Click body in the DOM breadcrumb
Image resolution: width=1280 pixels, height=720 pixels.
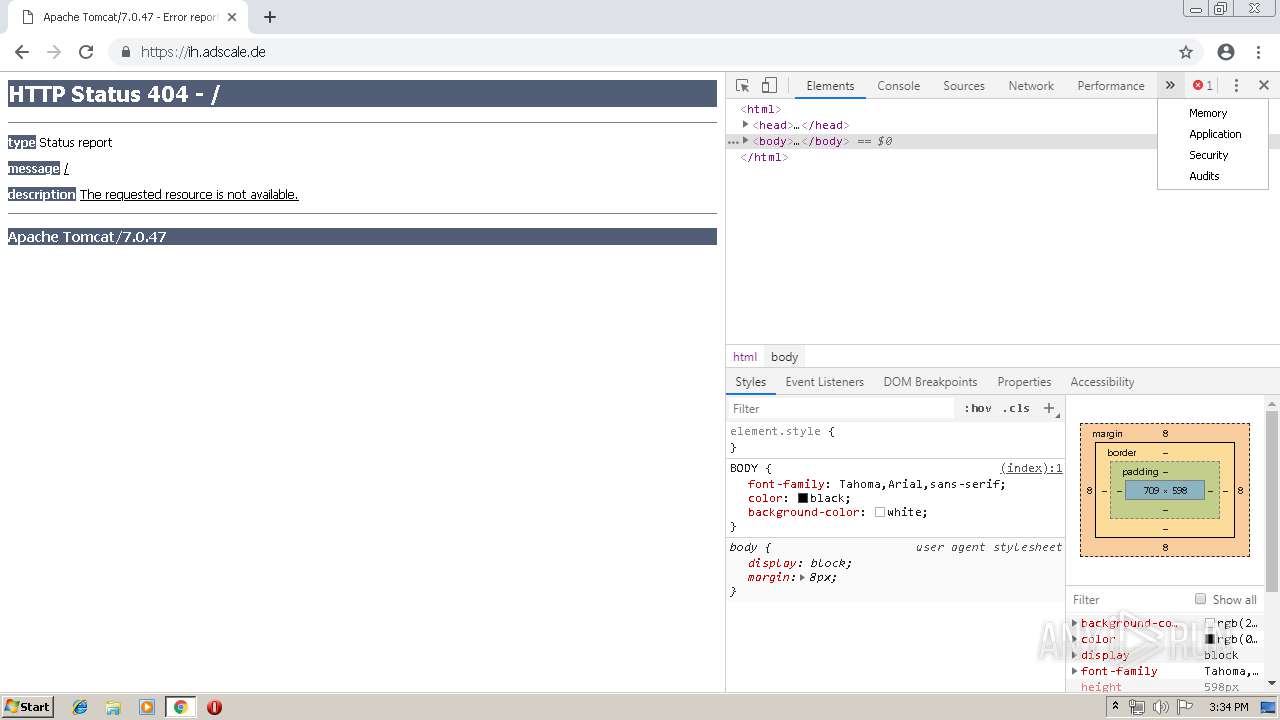click(784, 357)
